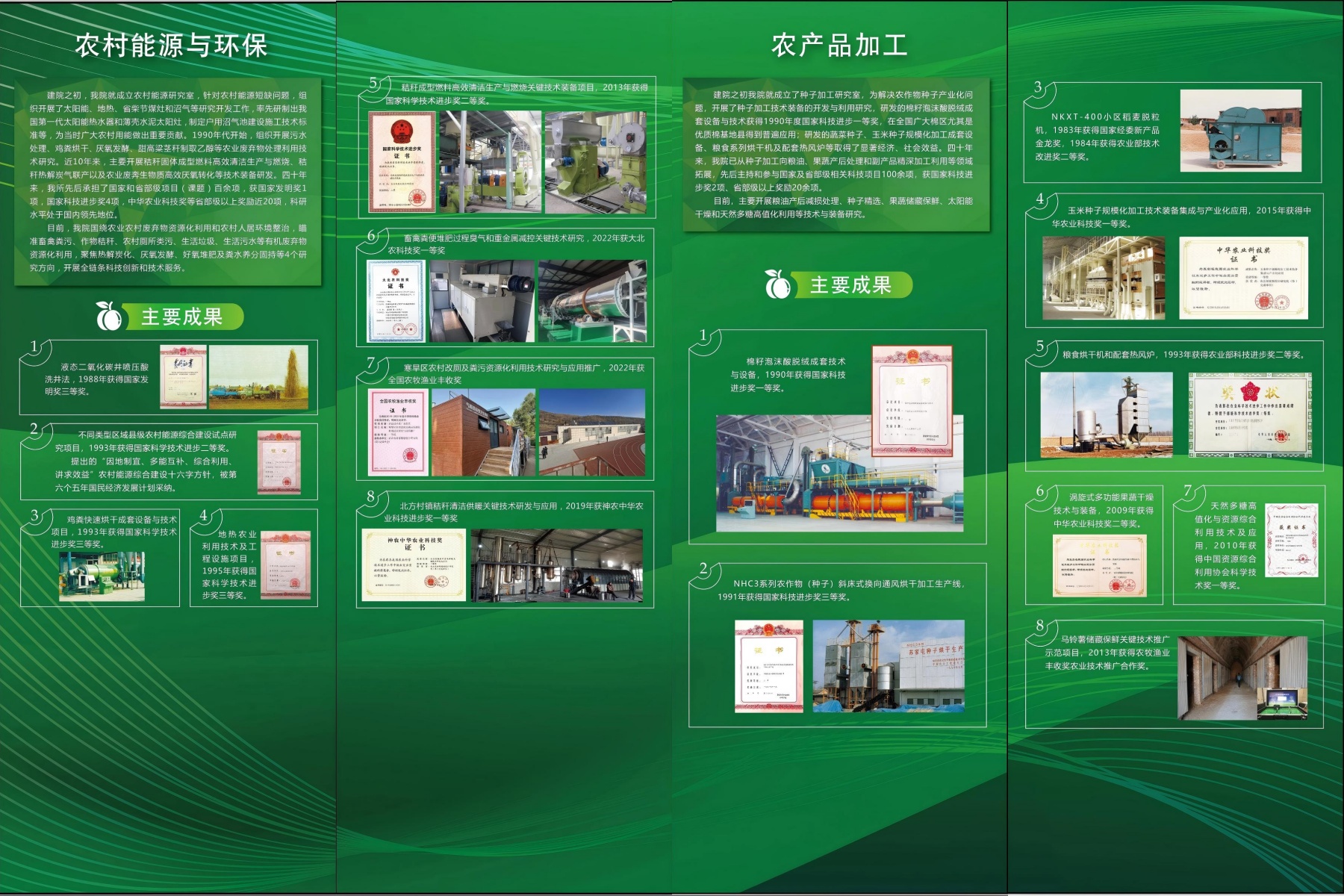Click number 3 marker beside NKXT-400 稻麦脱粒机

click(1038, 88)
